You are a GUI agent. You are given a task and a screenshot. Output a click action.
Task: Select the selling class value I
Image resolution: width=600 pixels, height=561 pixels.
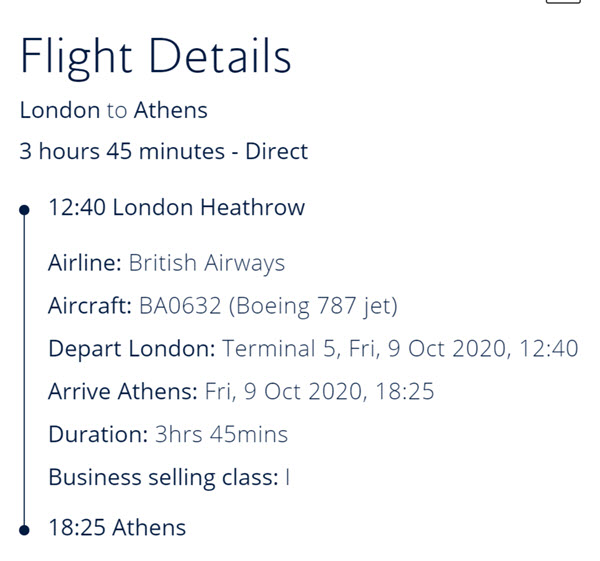(287, 477)
